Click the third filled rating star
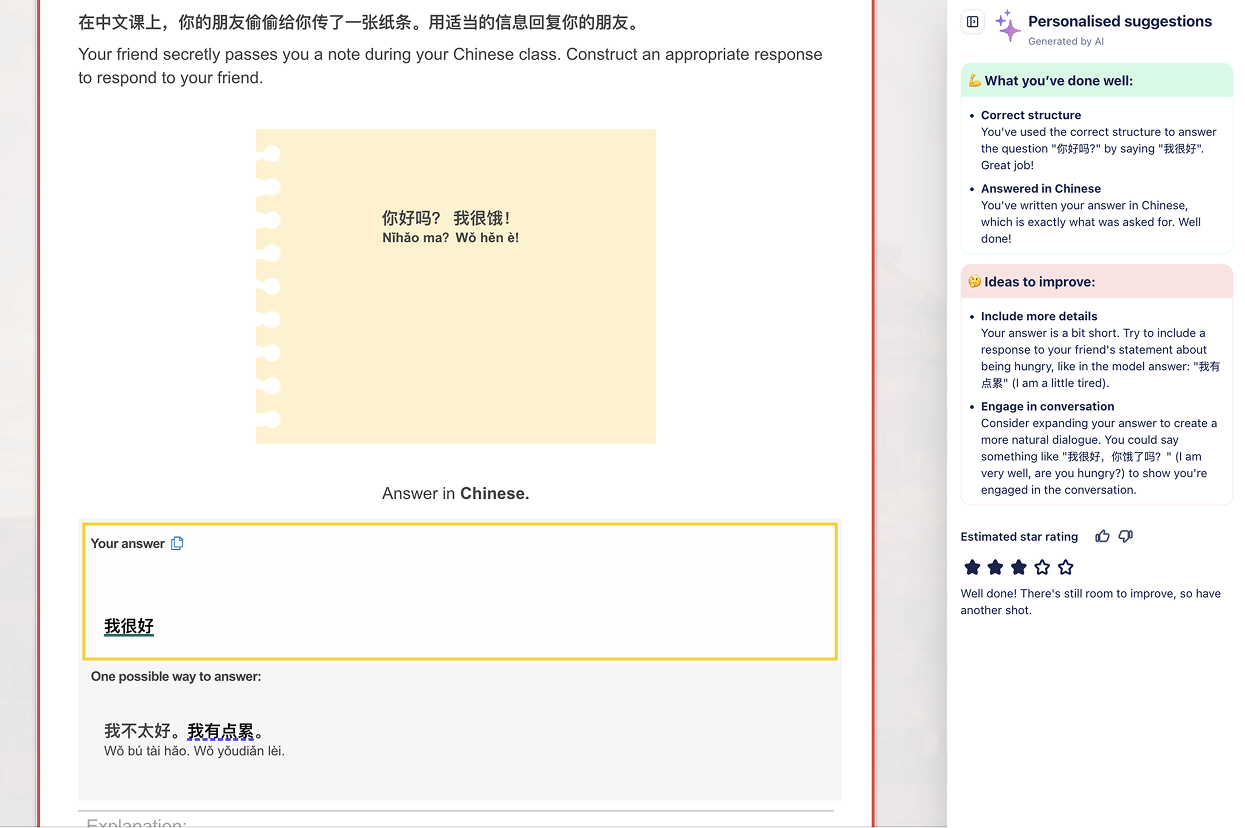The image size is (1245, 828). pos(1019,568)
